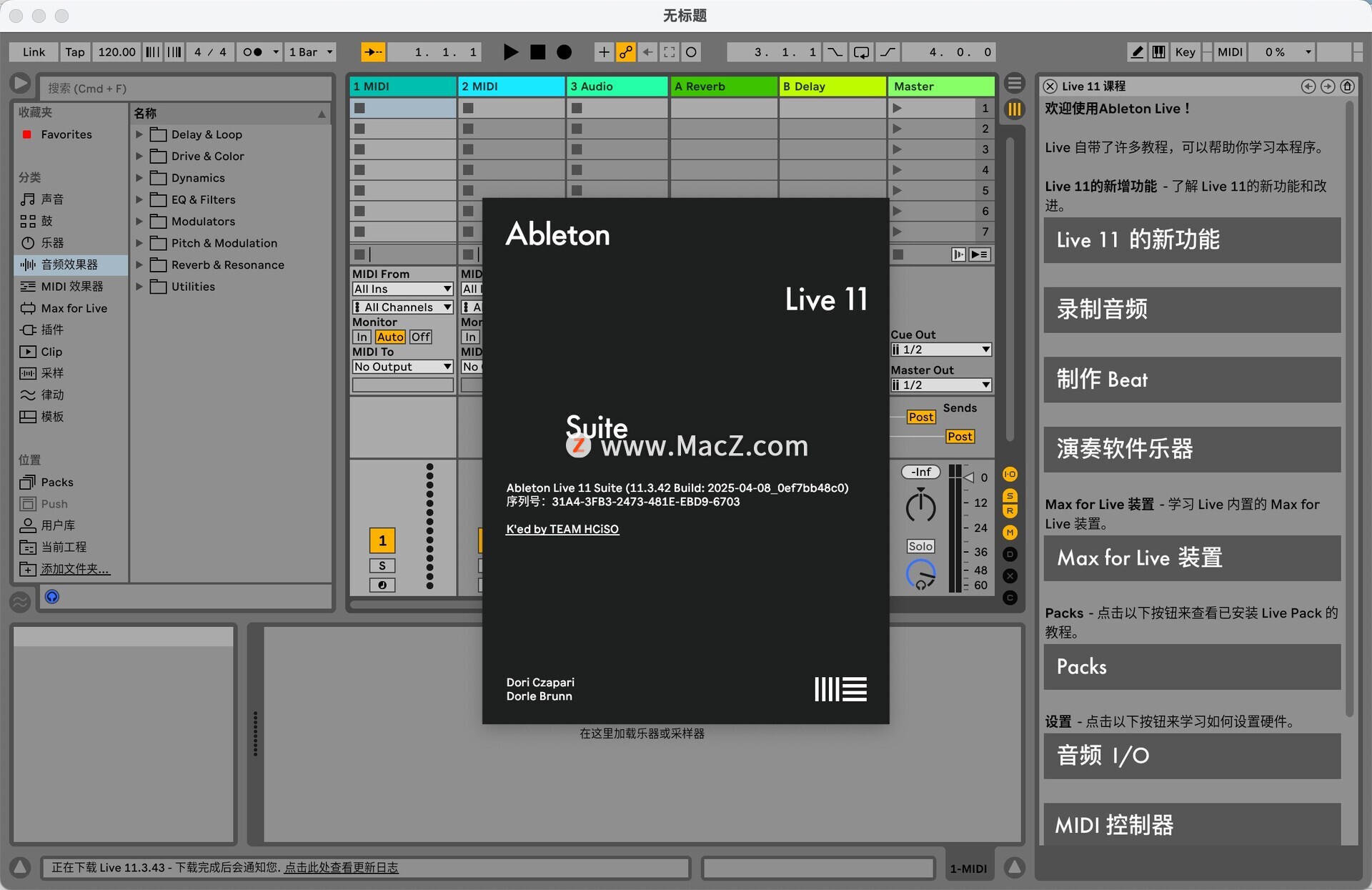Toggle Track 1 Activator button
The image size is (1372, 890).
[382, 541]
